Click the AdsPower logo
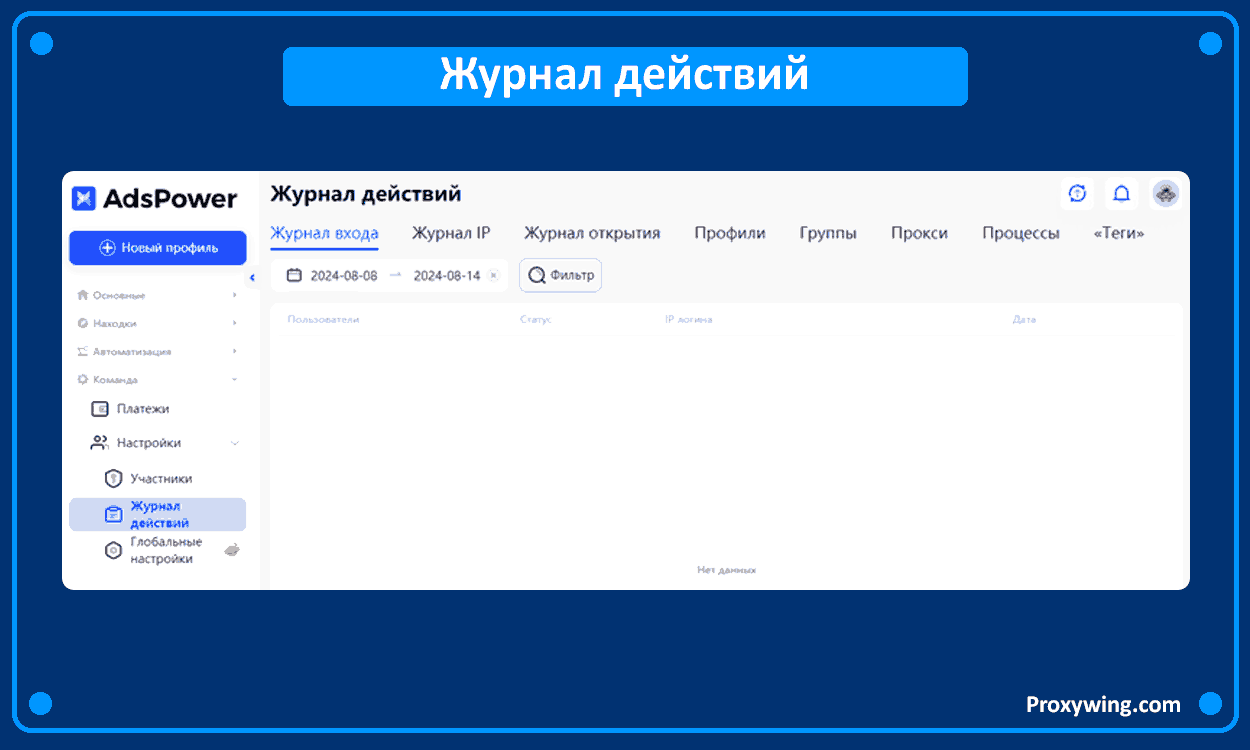 tap(154, 198)
